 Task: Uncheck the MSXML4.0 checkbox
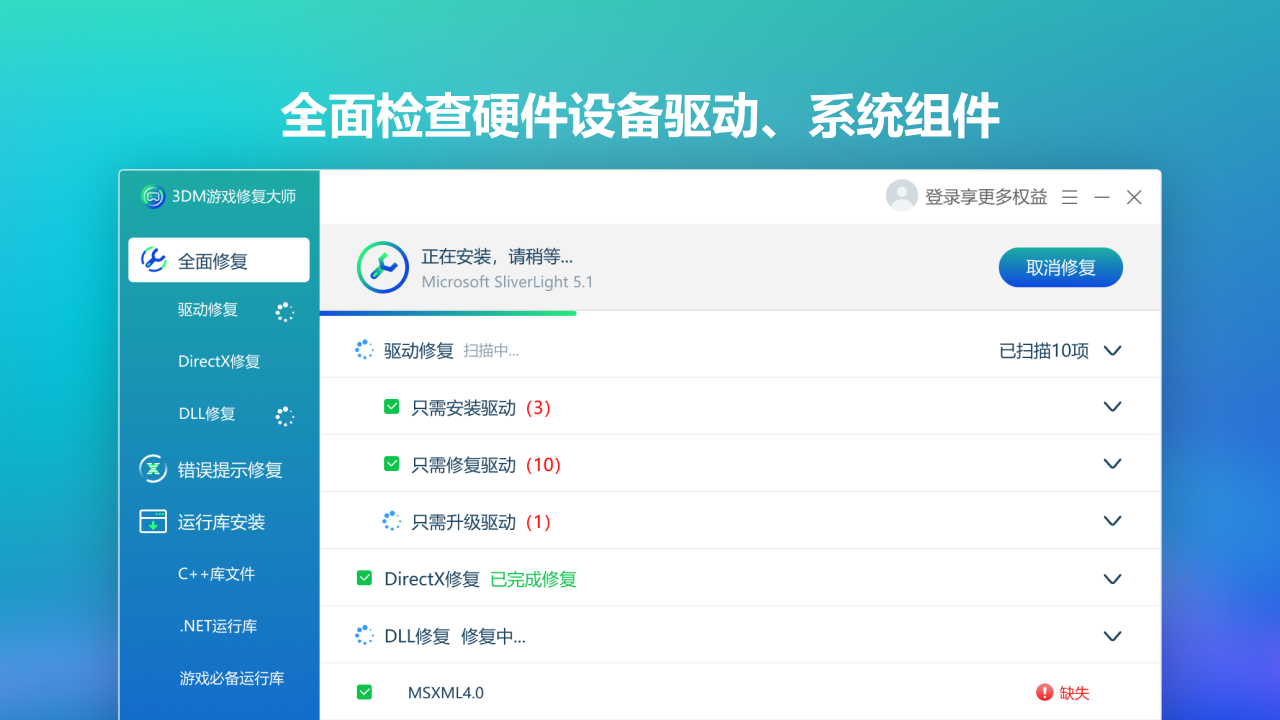coord(364,692)
